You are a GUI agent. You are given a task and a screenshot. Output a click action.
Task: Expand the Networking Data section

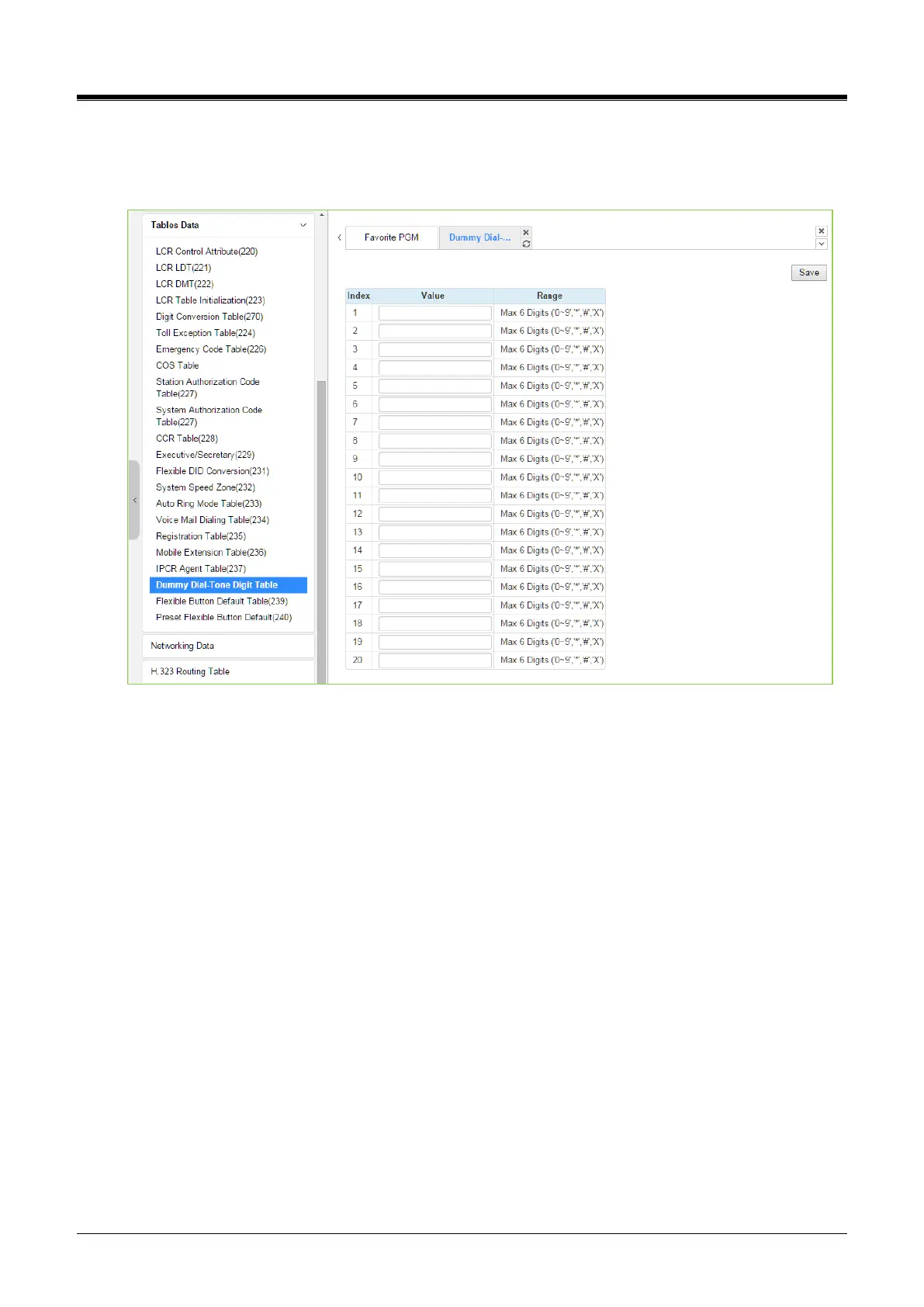[228, 646]
